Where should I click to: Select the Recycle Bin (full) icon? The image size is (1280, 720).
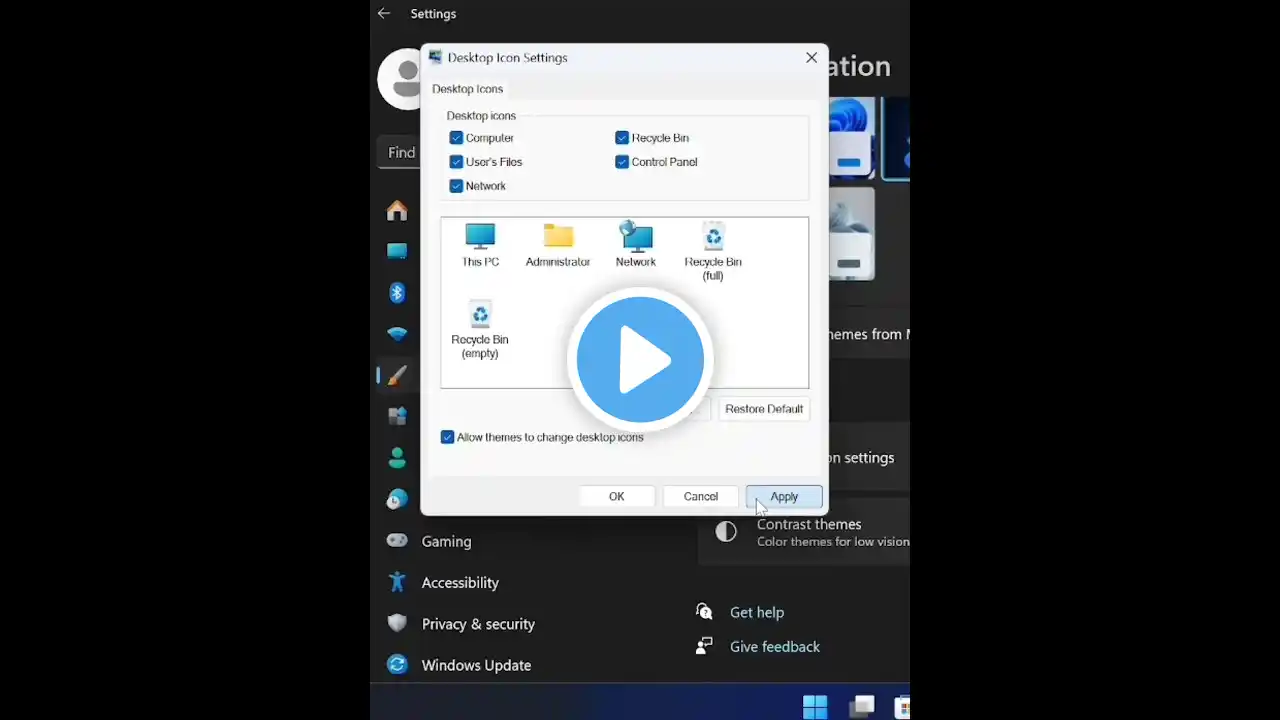713,252
